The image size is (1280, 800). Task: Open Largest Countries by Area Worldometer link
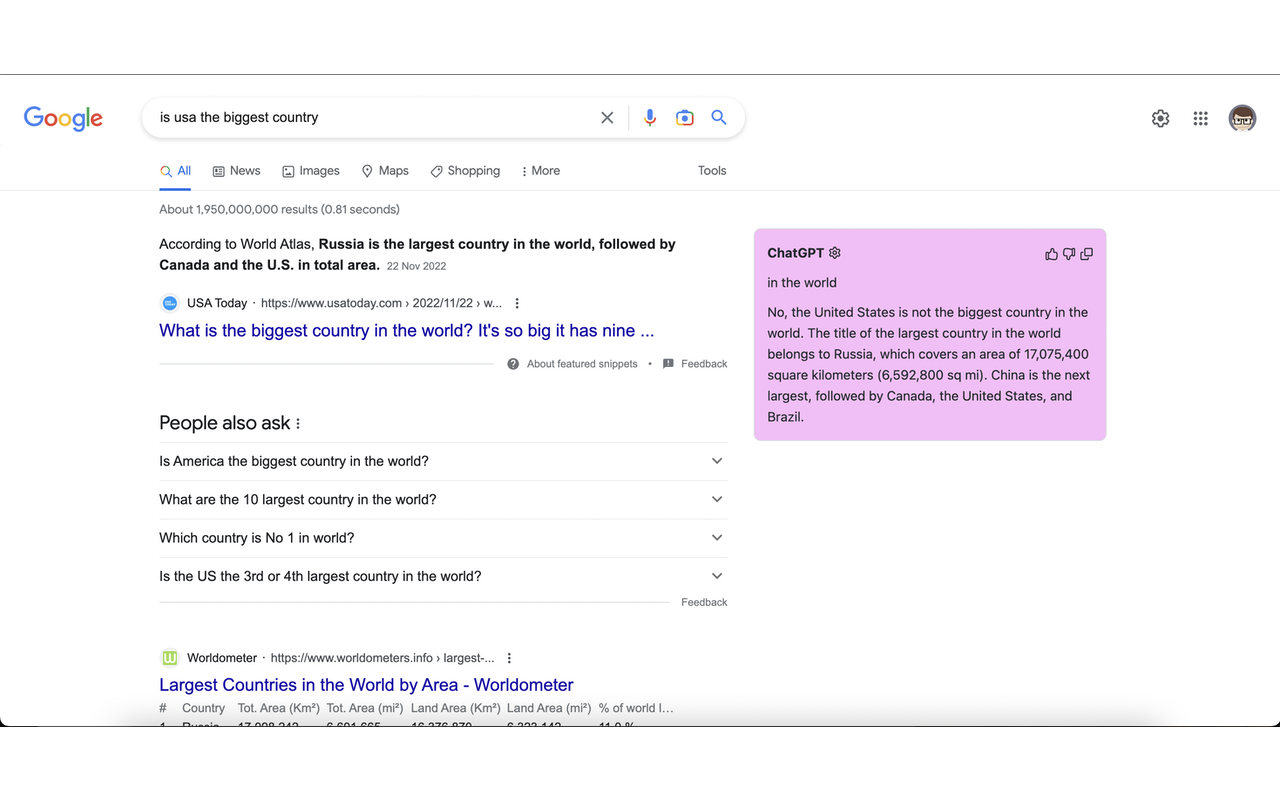366,685
